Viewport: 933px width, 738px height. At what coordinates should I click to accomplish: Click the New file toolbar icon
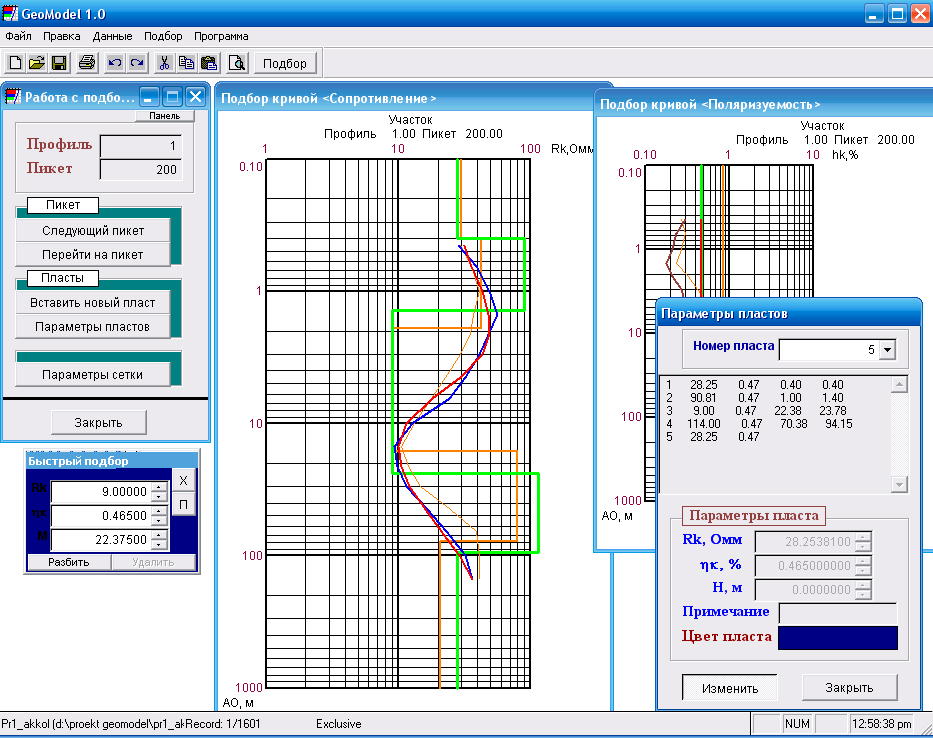(x=15, y=63)
